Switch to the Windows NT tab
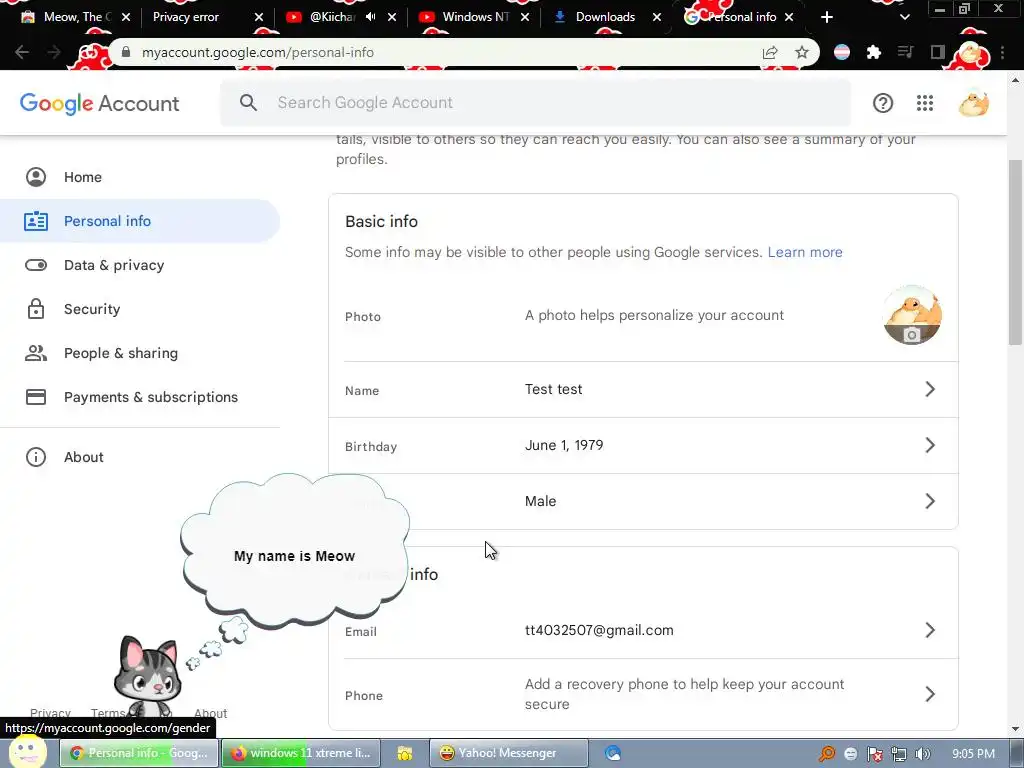This screenshot has width=1024, height=768. pyautogui.click(x=473, y=17)
